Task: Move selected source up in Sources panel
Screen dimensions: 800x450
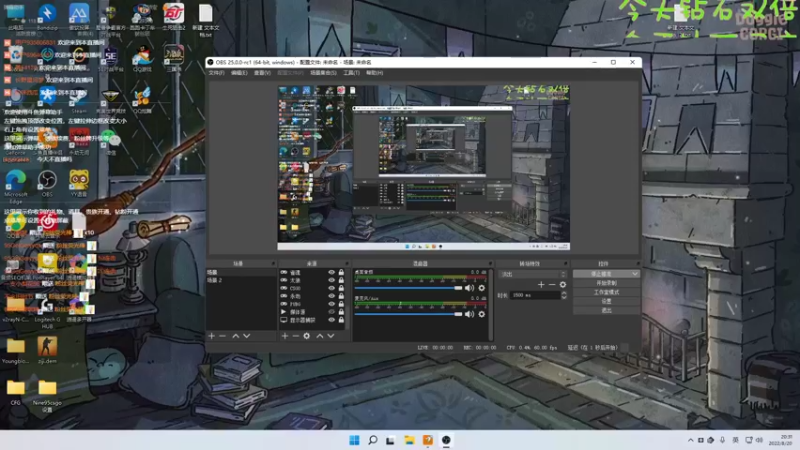Action: coord(319,336)
